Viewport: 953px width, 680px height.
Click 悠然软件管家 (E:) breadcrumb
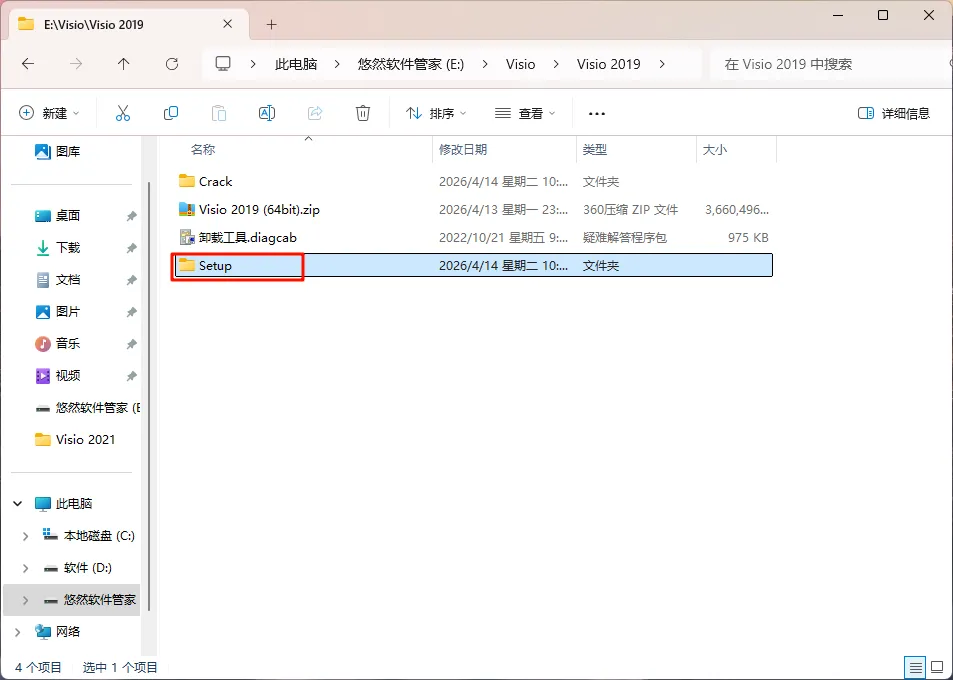[x=411, y=64]
